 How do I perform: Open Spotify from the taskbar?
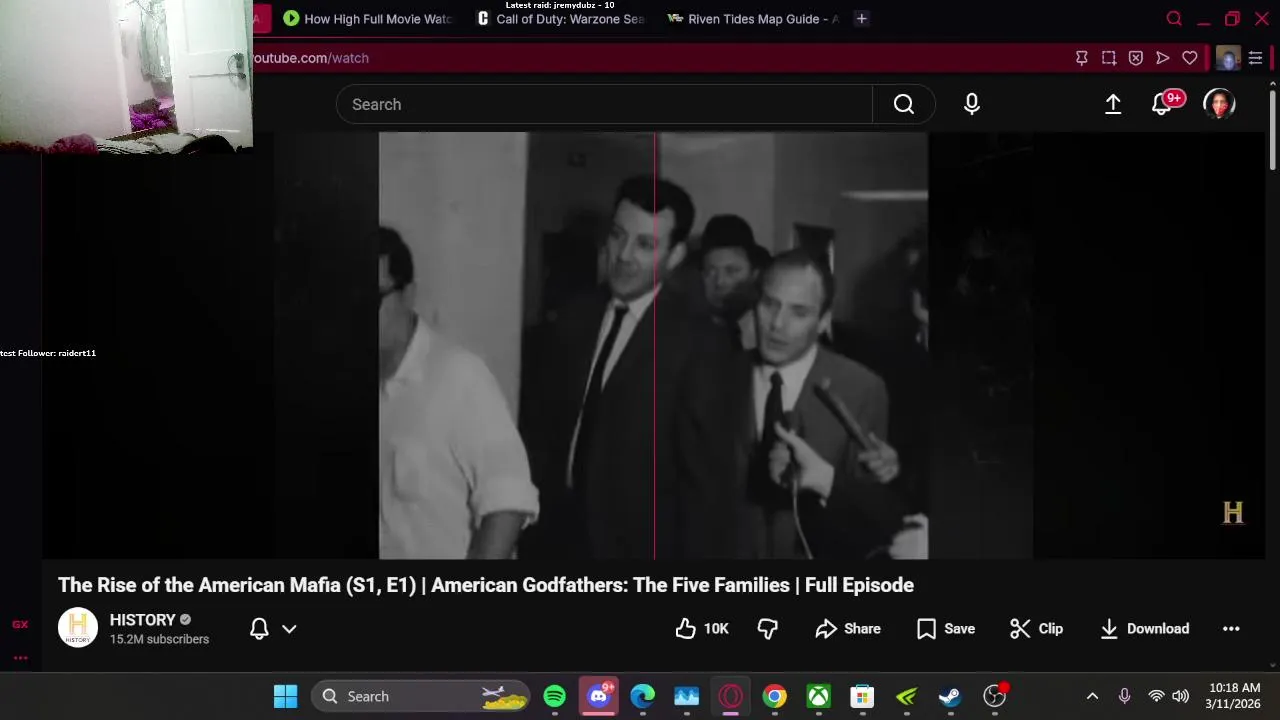(x=555, y=696)
